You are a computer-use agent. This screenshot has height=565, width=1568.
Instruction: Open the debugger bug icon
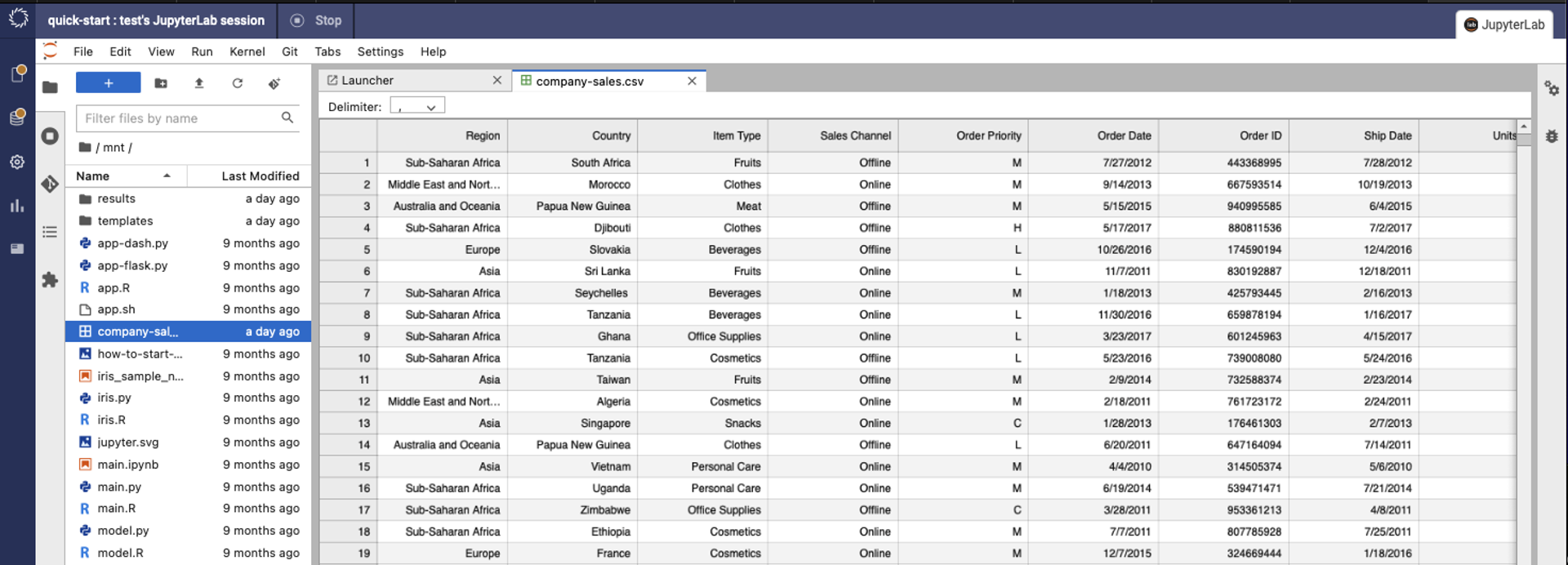[x=1552, y=136]
